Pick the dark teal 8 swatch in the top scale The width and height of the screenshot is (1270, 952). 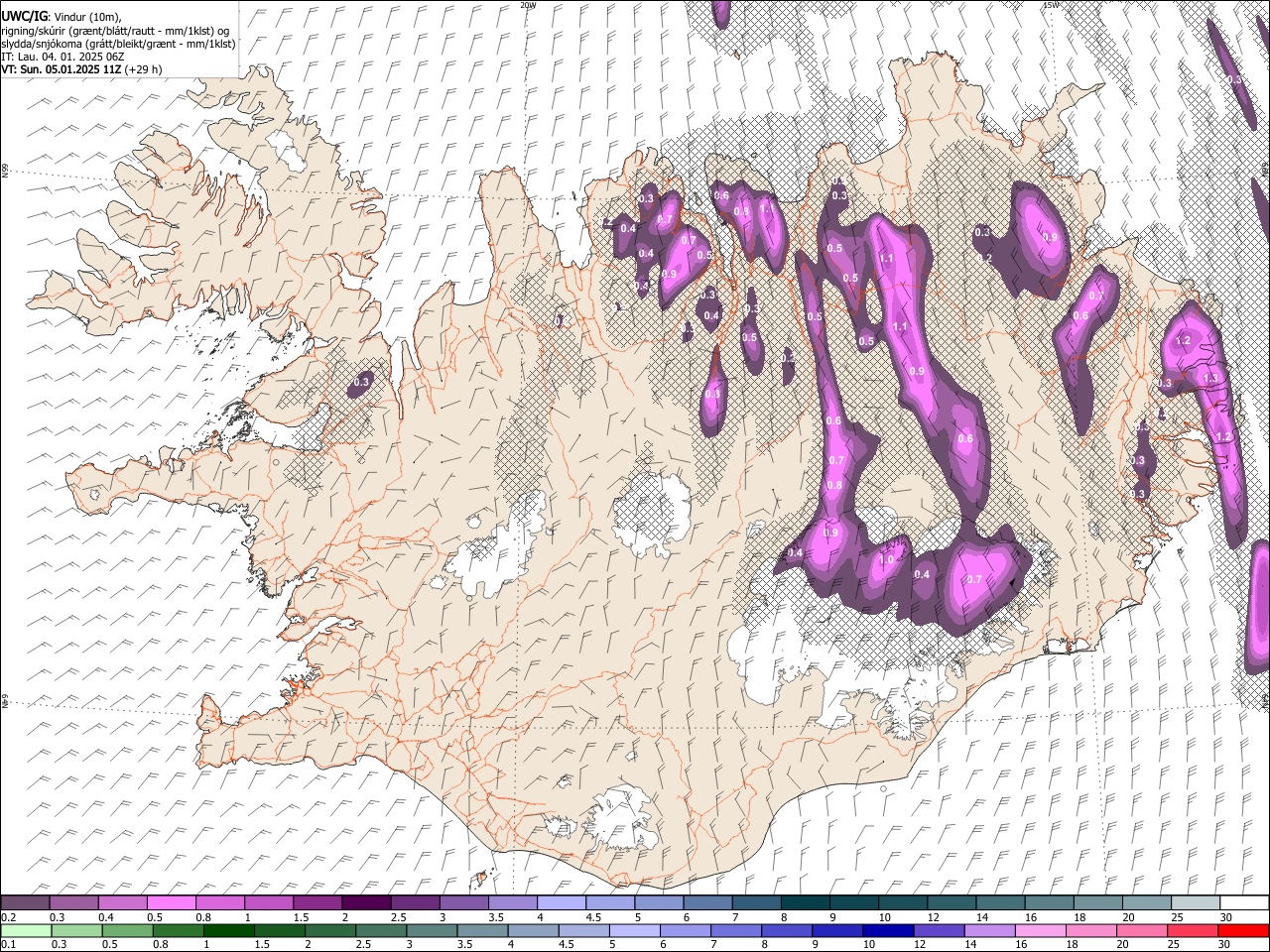click(806, 902)
